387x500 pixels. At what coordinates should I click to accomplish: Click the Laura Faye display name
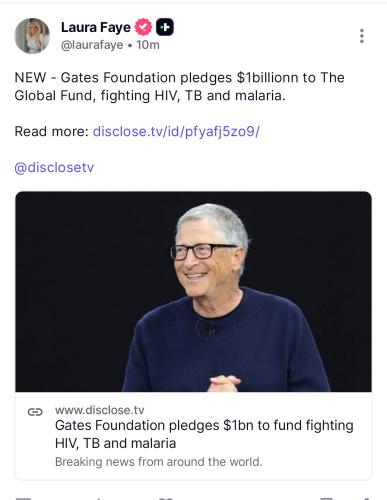(96, 27)
